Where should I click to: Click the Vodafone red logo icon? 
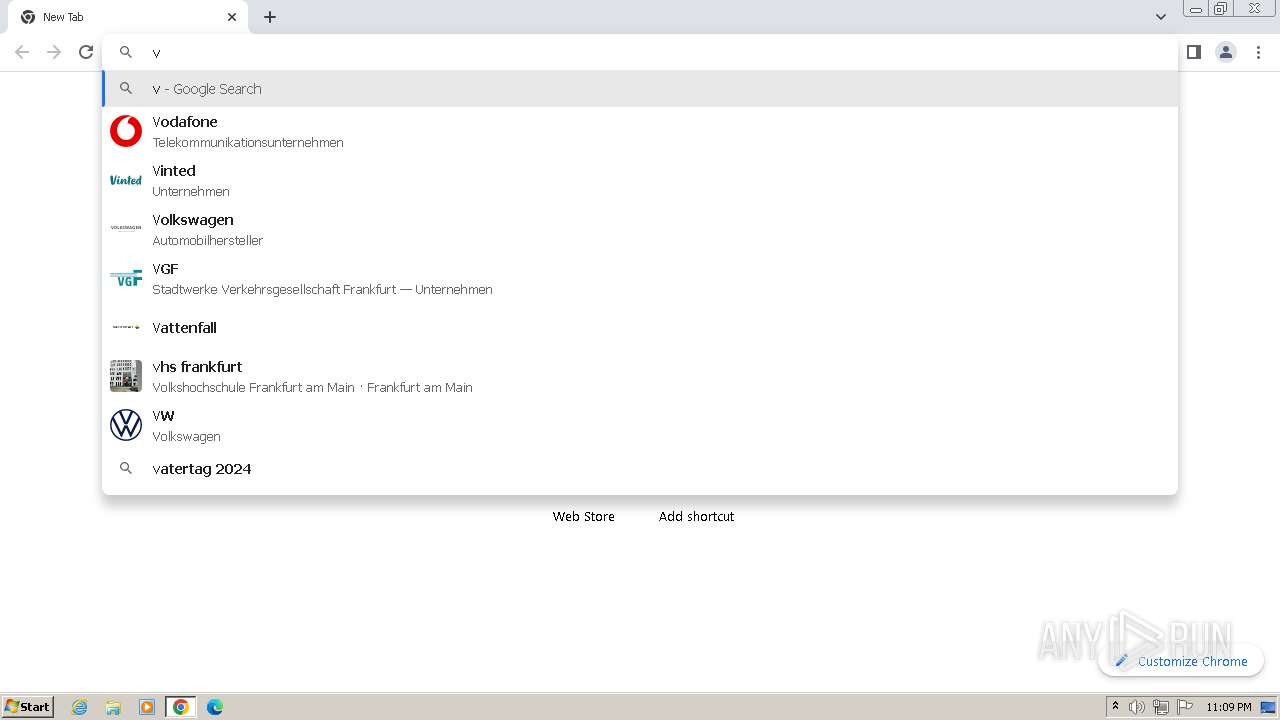(x=126, y=131)
